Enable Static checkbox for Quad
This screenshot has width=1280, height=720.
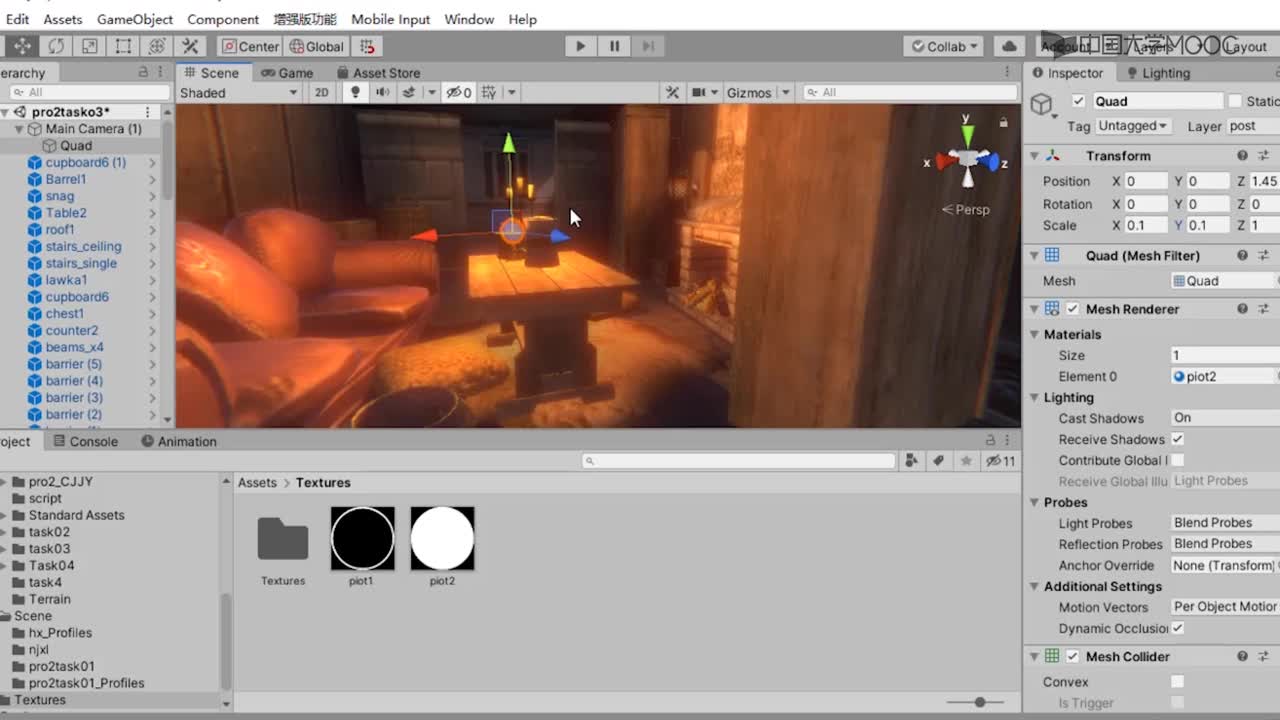[x=1235, y=101]
